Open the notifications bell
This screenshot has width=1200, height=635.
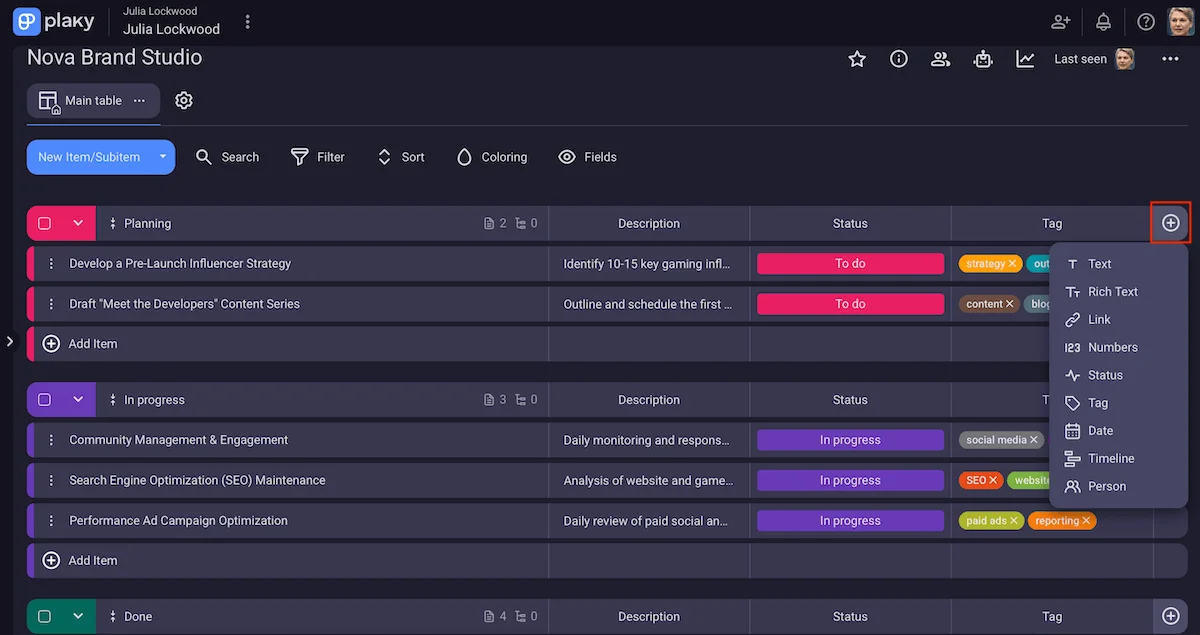click(1103, 20)
